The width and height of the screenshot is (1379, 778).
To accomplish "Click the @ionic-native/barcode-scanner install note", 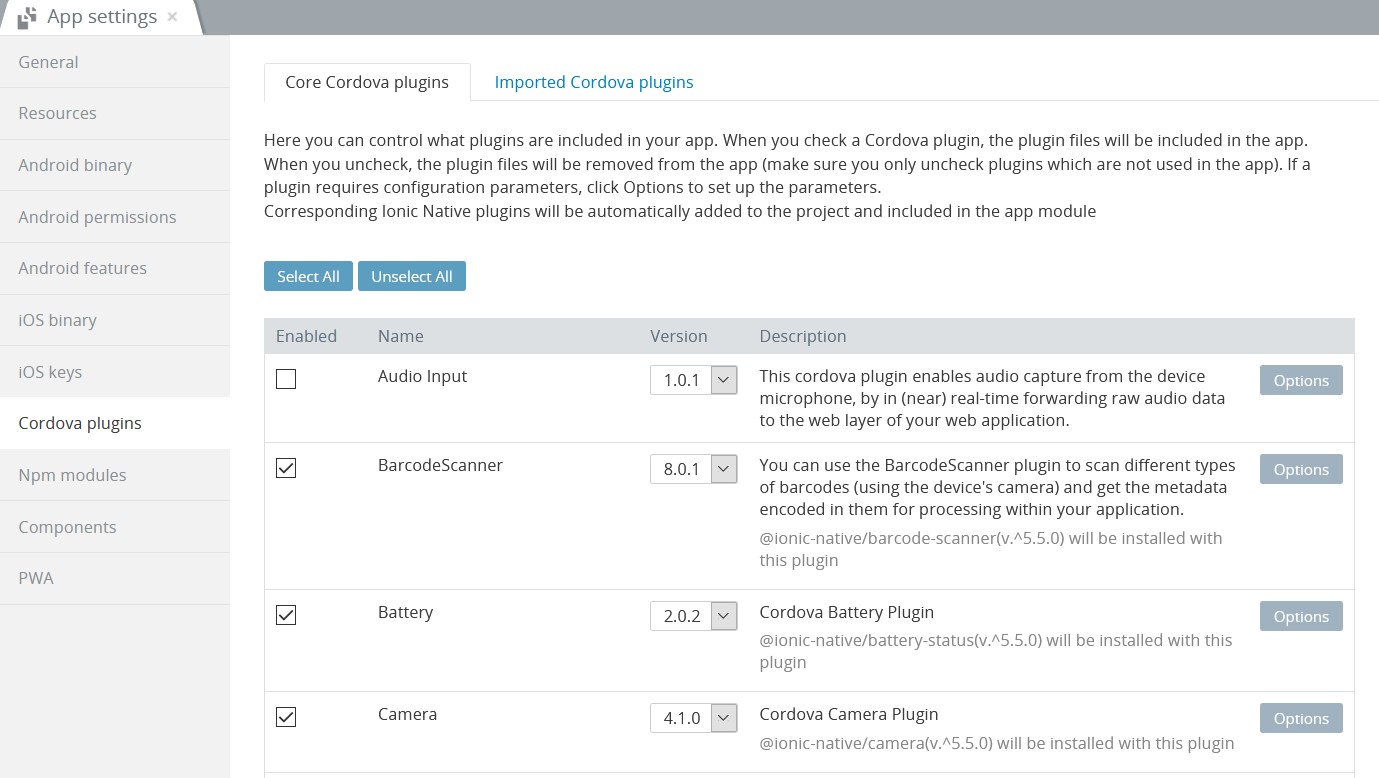I will (991, 549).
